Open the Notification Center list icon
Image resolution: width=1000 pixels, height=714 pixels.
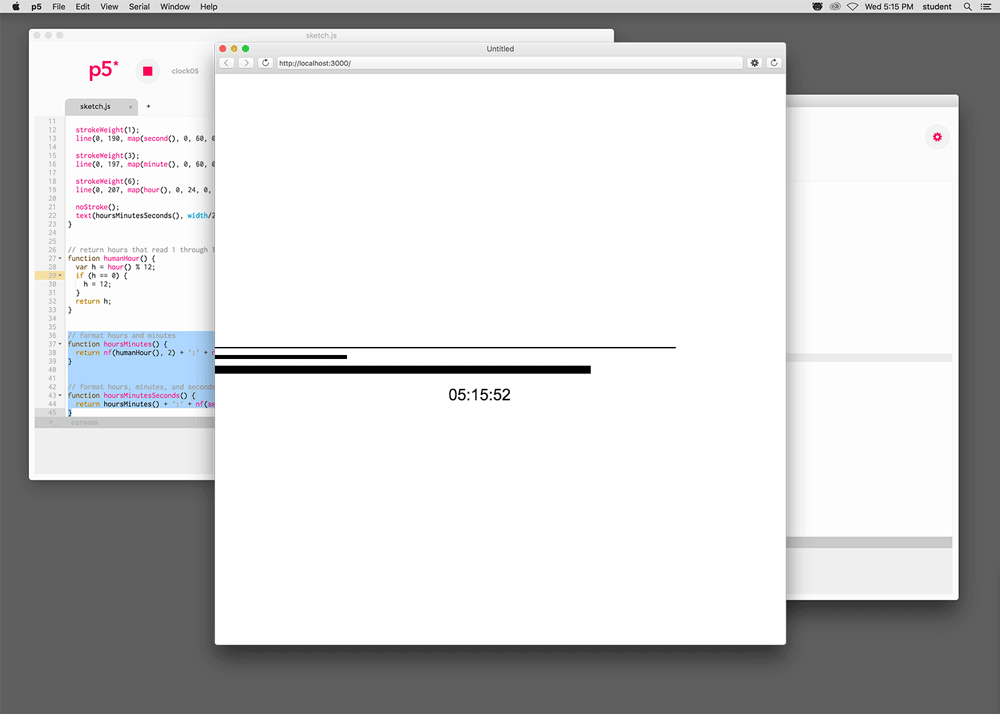(986, 6)
